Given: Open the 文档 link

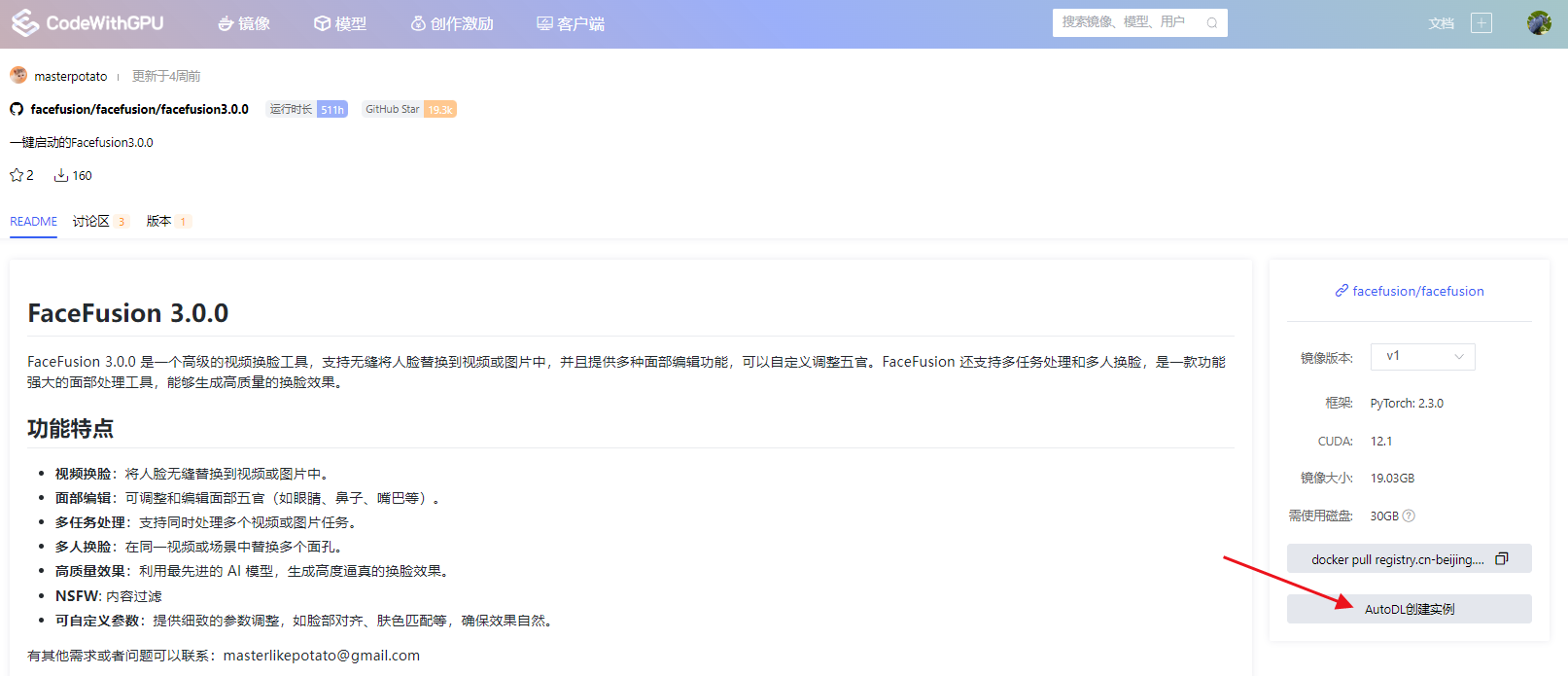Looking at the screenshot, I should (x=1442, y=23).
